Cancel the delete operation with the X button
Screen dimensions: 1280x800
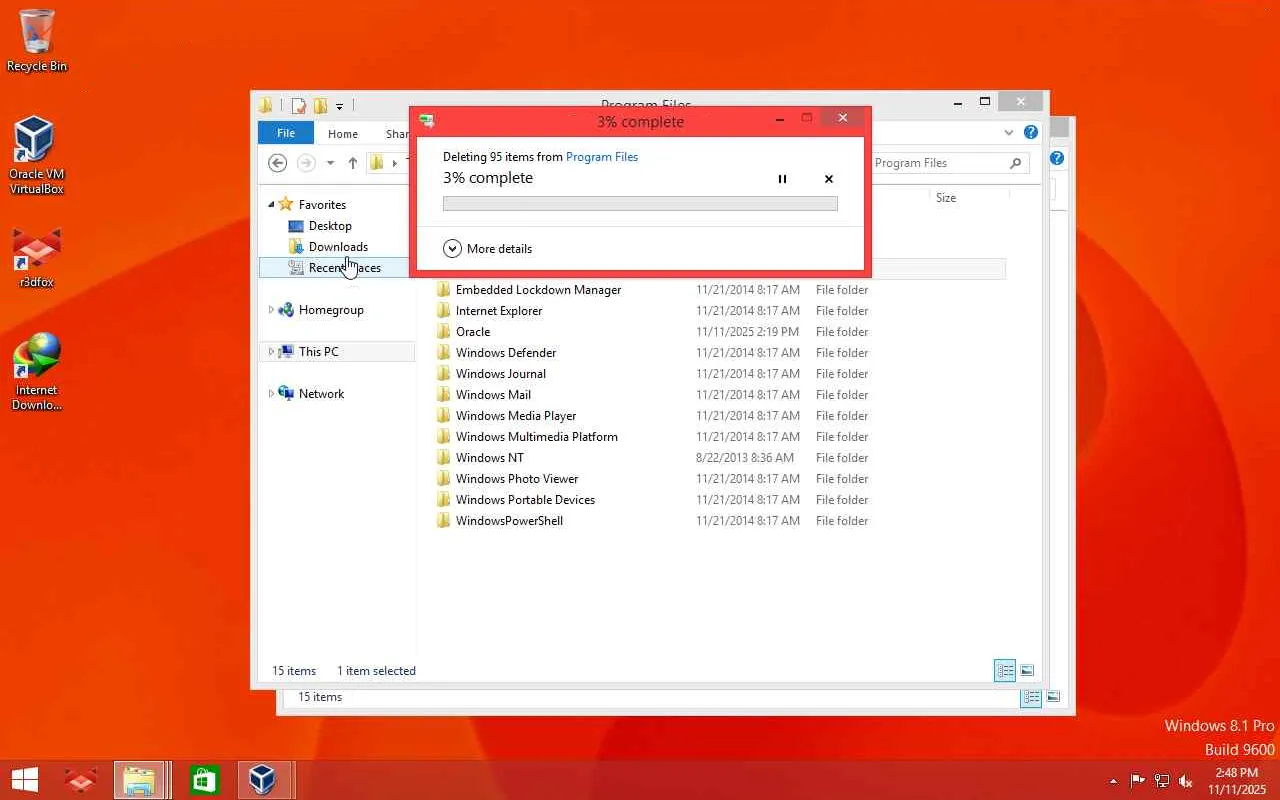pyautogui.click(x=829, y=179)
